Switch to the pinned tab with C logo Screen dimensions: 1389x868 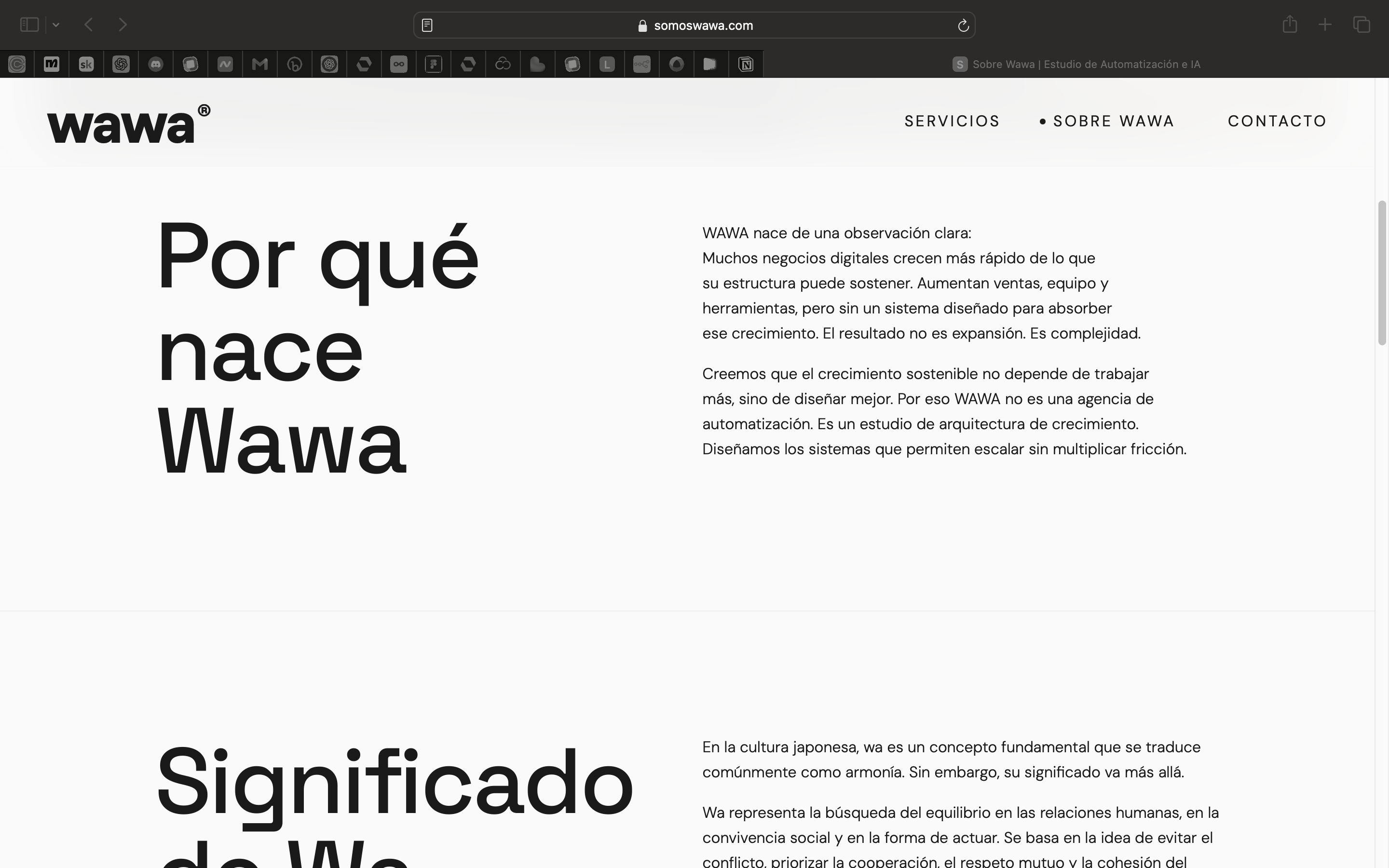click(17, 64)
